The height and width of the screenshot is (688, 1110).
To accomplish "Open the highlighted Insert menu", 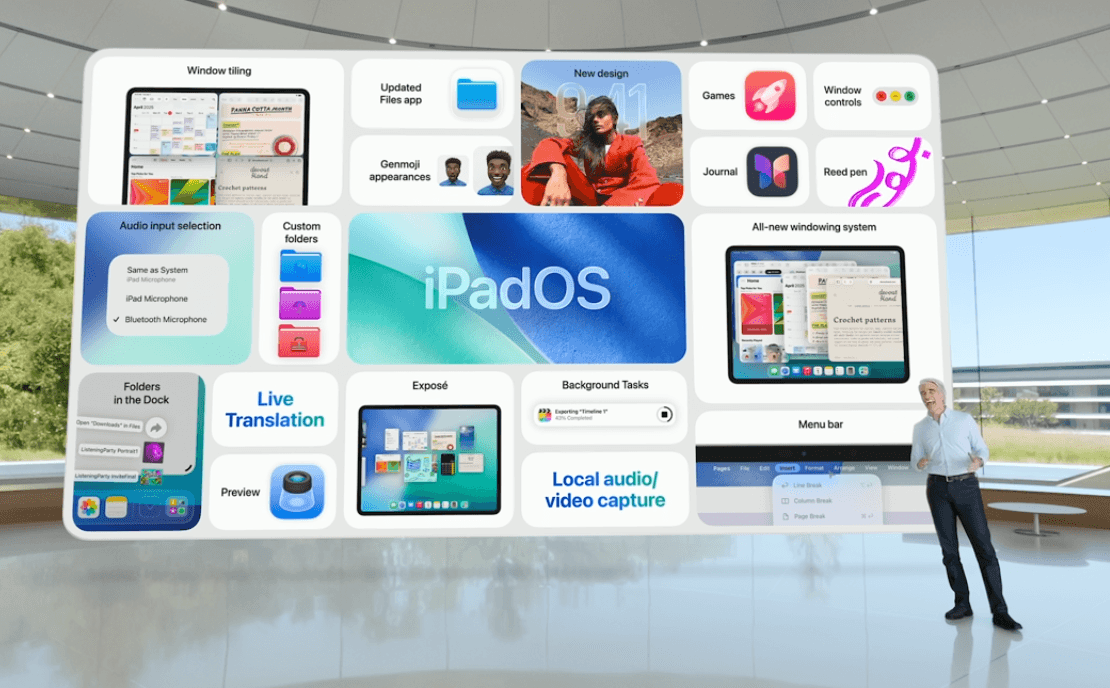I will point(787,469).
